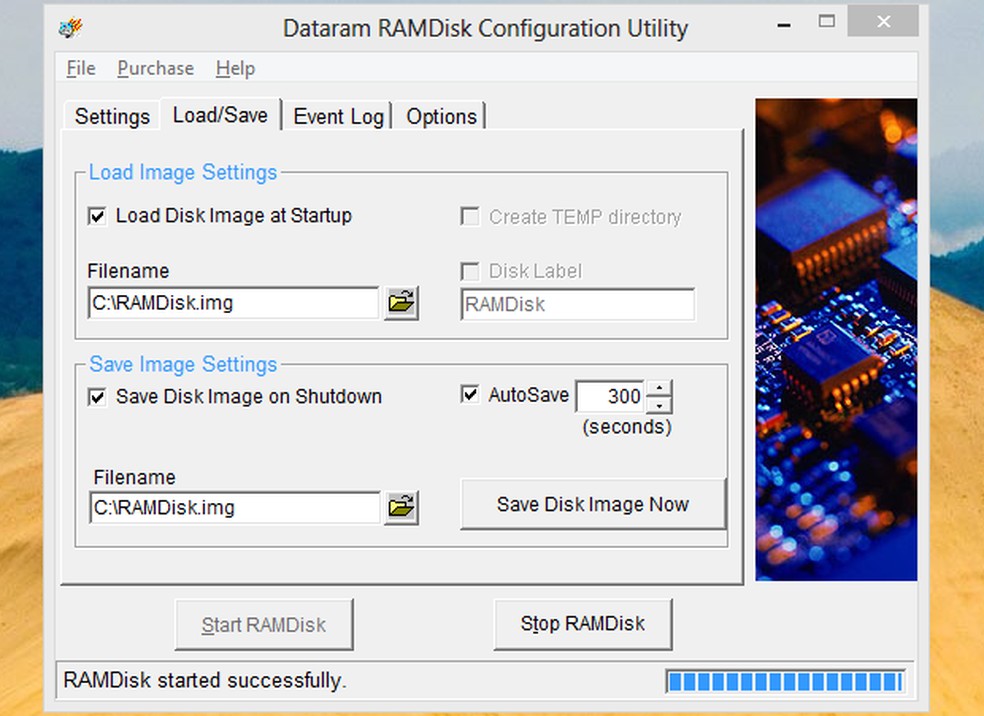
Task: Open the Purchase menu
Action: pyautogui.click(x=155, y=68)
